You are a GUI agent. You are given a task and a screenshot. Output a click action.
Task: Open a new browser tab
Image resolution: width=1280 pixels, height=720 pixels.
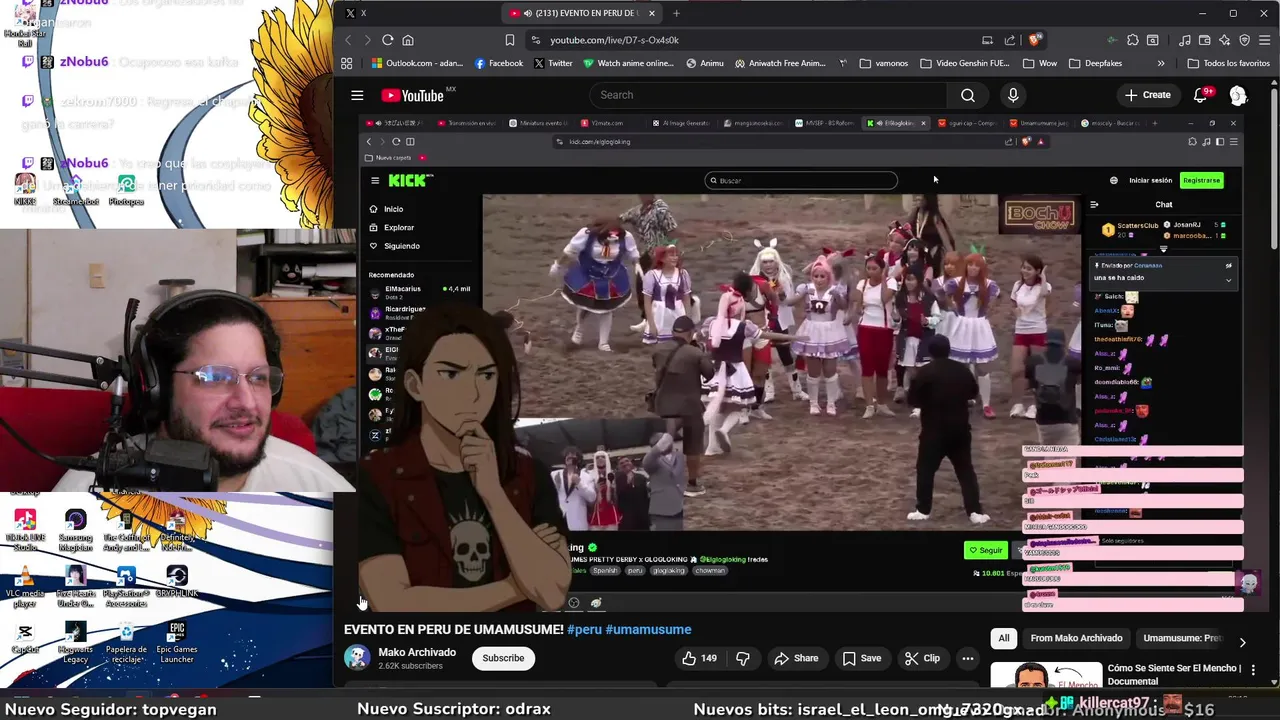676,13
